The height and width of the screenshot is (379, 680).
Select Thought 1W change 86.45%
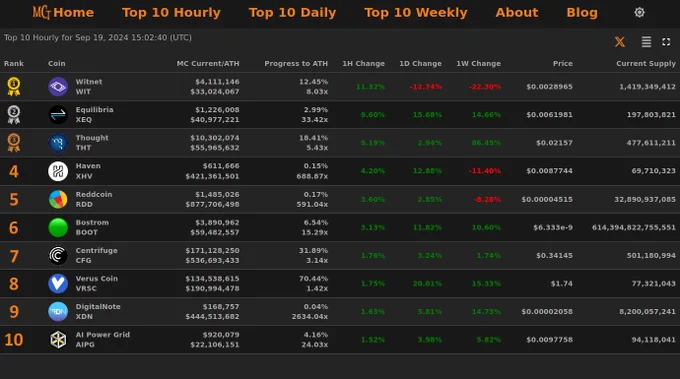pyautogui.click(x=486, y=143)
